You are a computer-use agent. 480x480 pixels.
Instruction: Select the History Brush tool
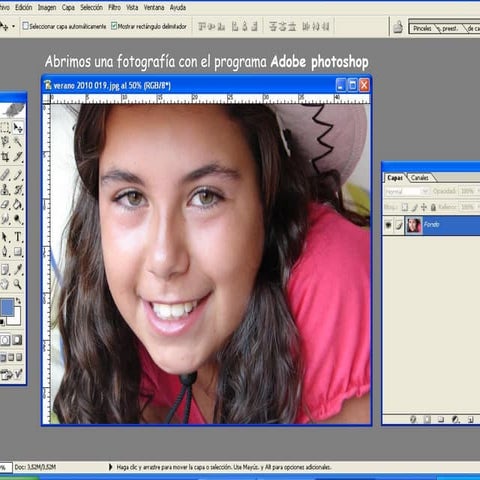[18, 190]
